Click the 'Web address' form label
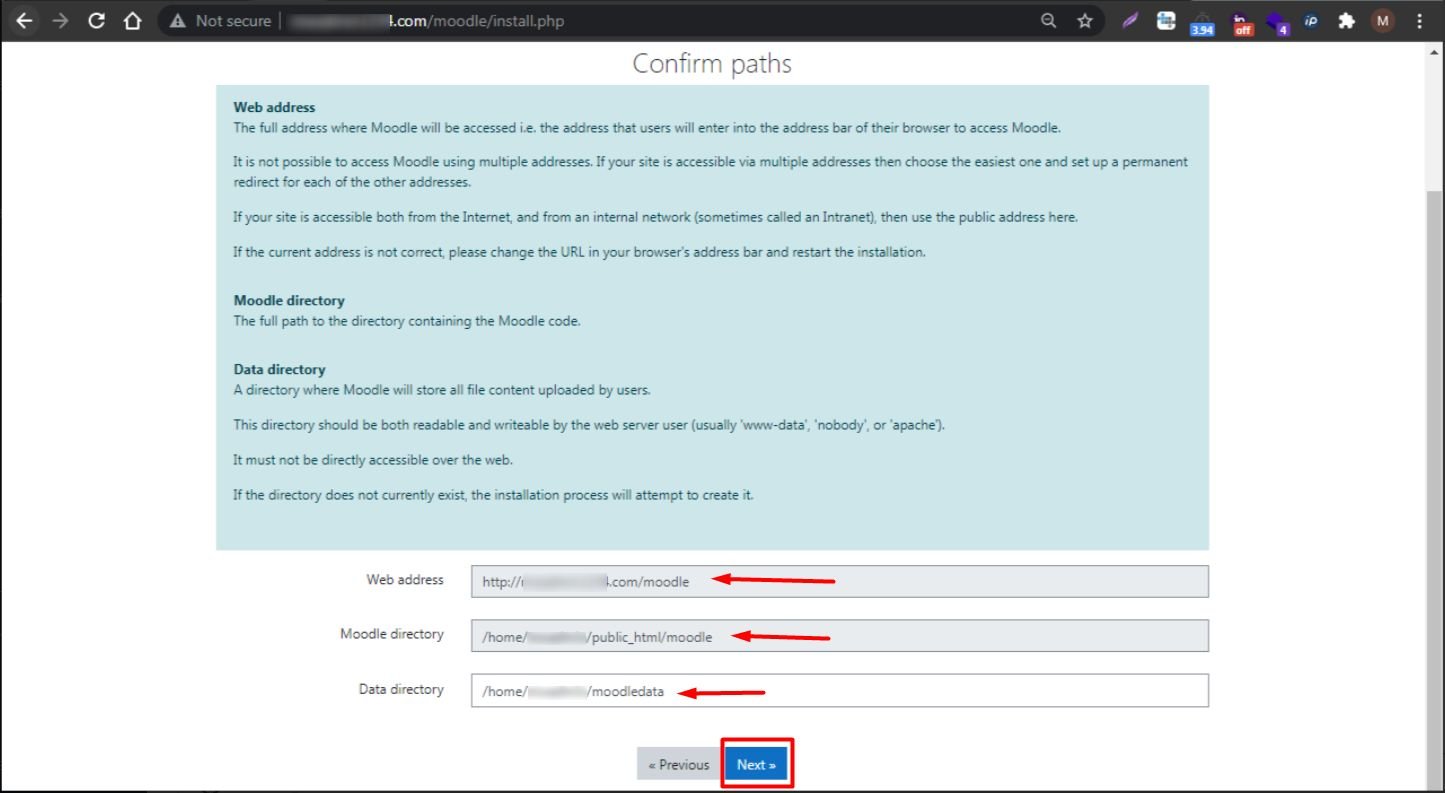 (x=405, y=579)
